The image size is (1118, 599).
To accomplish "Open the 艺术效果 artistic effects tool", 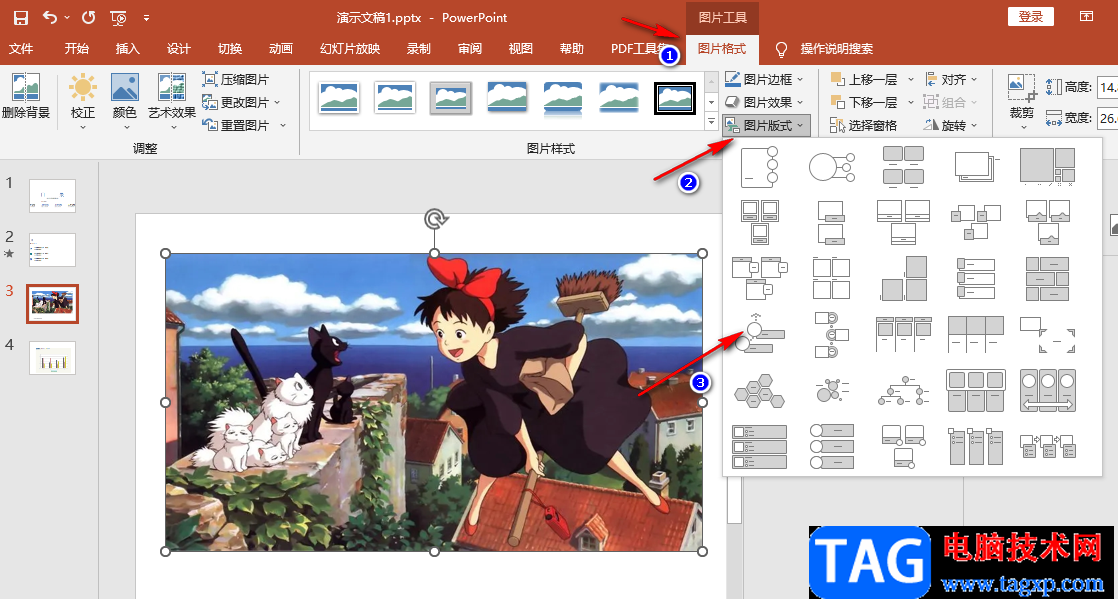I will pos(172,101).
